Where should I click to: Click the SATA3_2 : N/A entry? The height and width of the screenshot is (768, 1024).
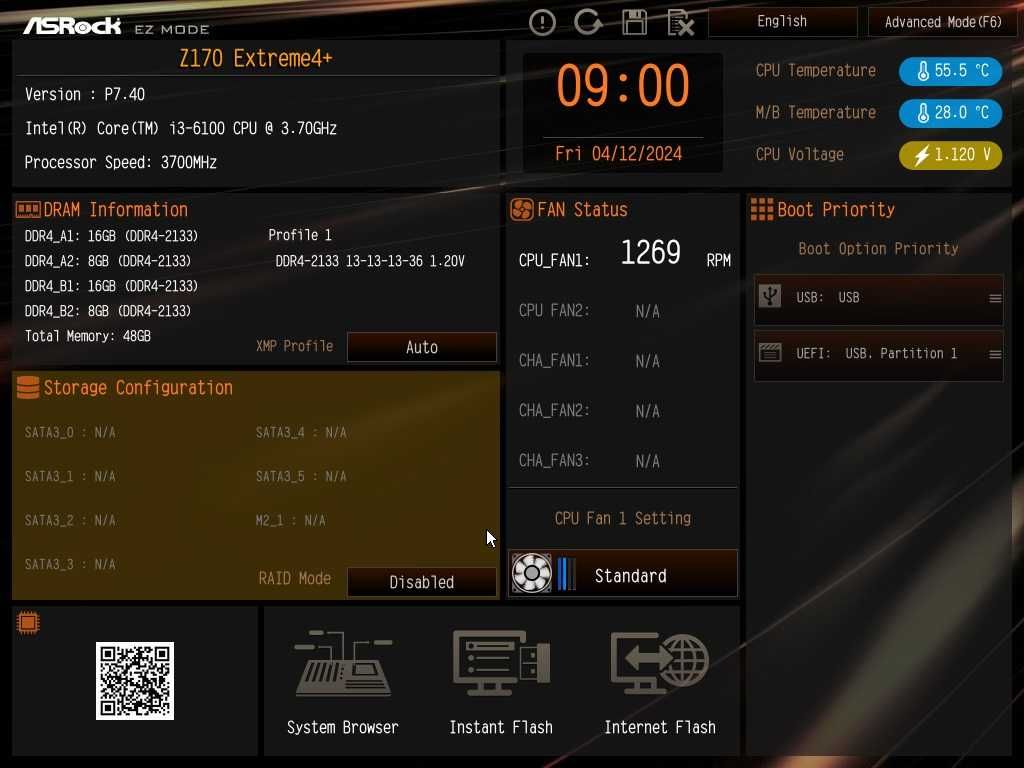coord(70,520)
